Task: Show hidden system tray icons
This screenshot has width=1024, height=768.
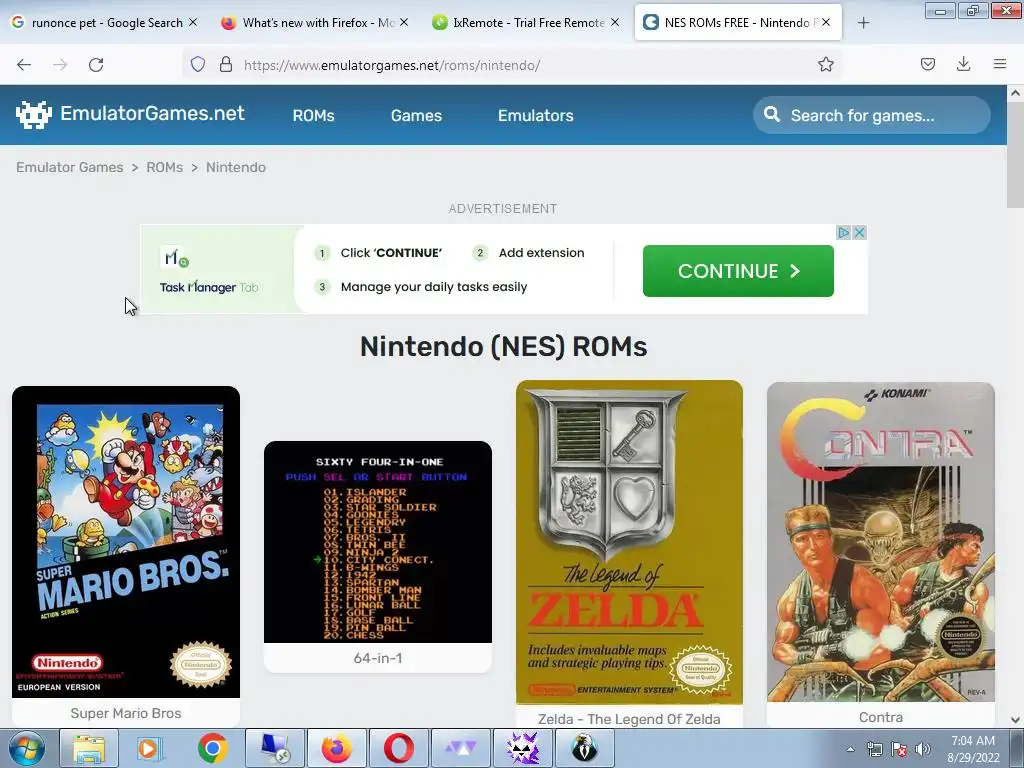Action: point(850,749)
